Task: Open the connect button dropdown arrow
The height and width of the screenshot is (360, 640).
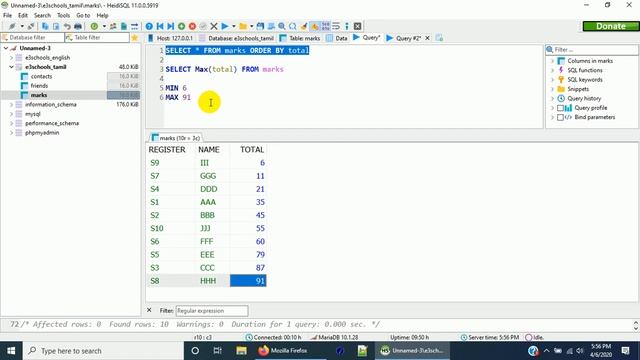Action: click(22, 26)
